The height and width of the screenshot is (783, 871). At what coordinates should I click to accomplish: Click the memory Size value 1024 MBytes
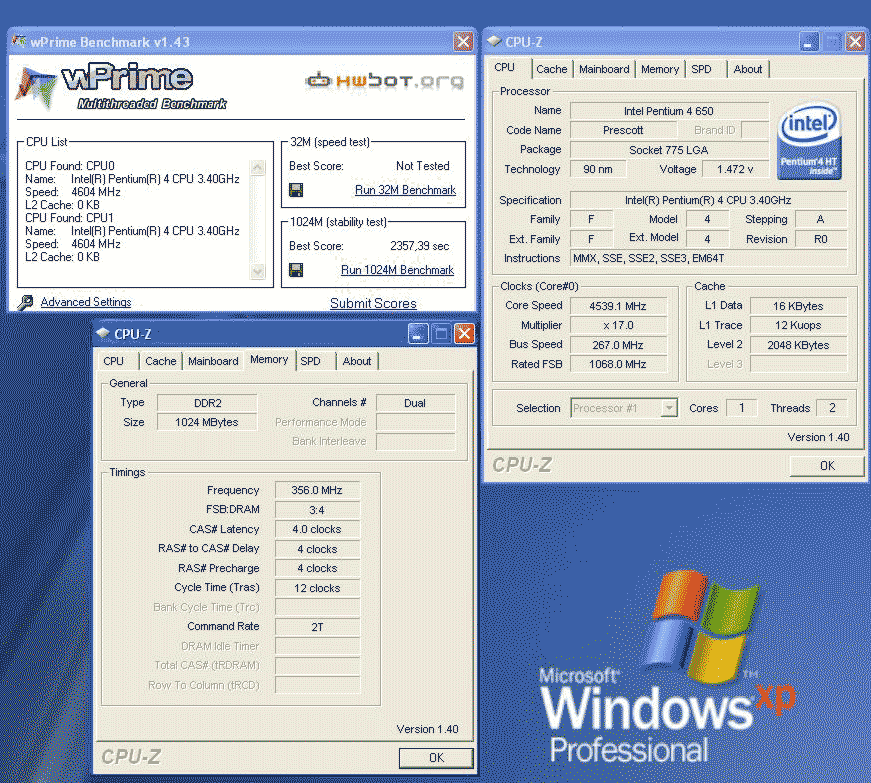pyautogui.click(x=207, y=423)
